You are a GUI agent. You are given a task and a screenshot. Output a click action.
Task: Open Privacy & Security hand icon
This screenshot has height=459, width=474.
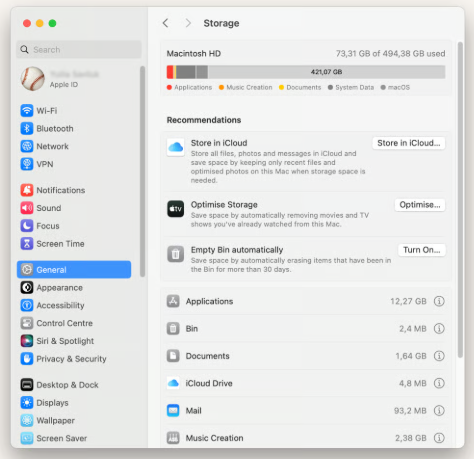pos(27,359)
